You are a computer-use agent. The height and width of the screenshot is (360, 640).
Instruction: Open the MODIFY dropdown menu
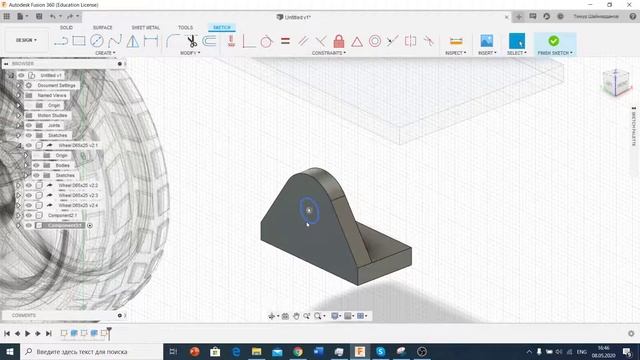click(190, 53)
